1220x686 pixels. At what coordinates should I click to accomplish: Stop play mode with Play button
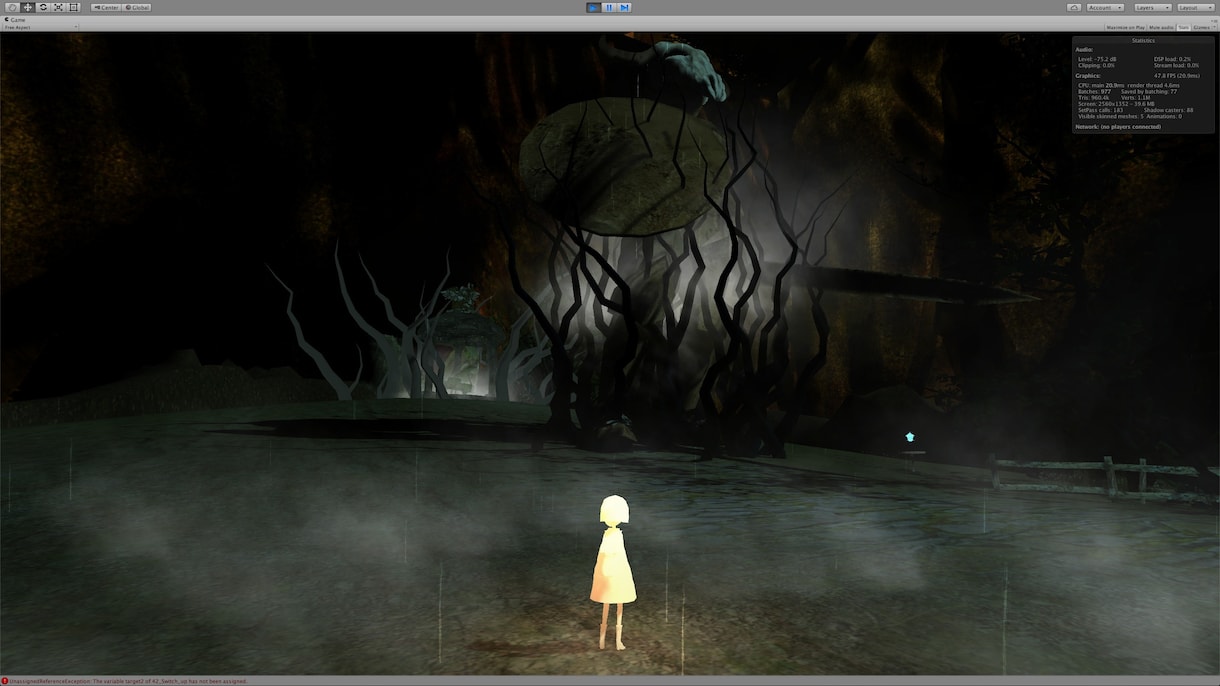pos(594,7)
